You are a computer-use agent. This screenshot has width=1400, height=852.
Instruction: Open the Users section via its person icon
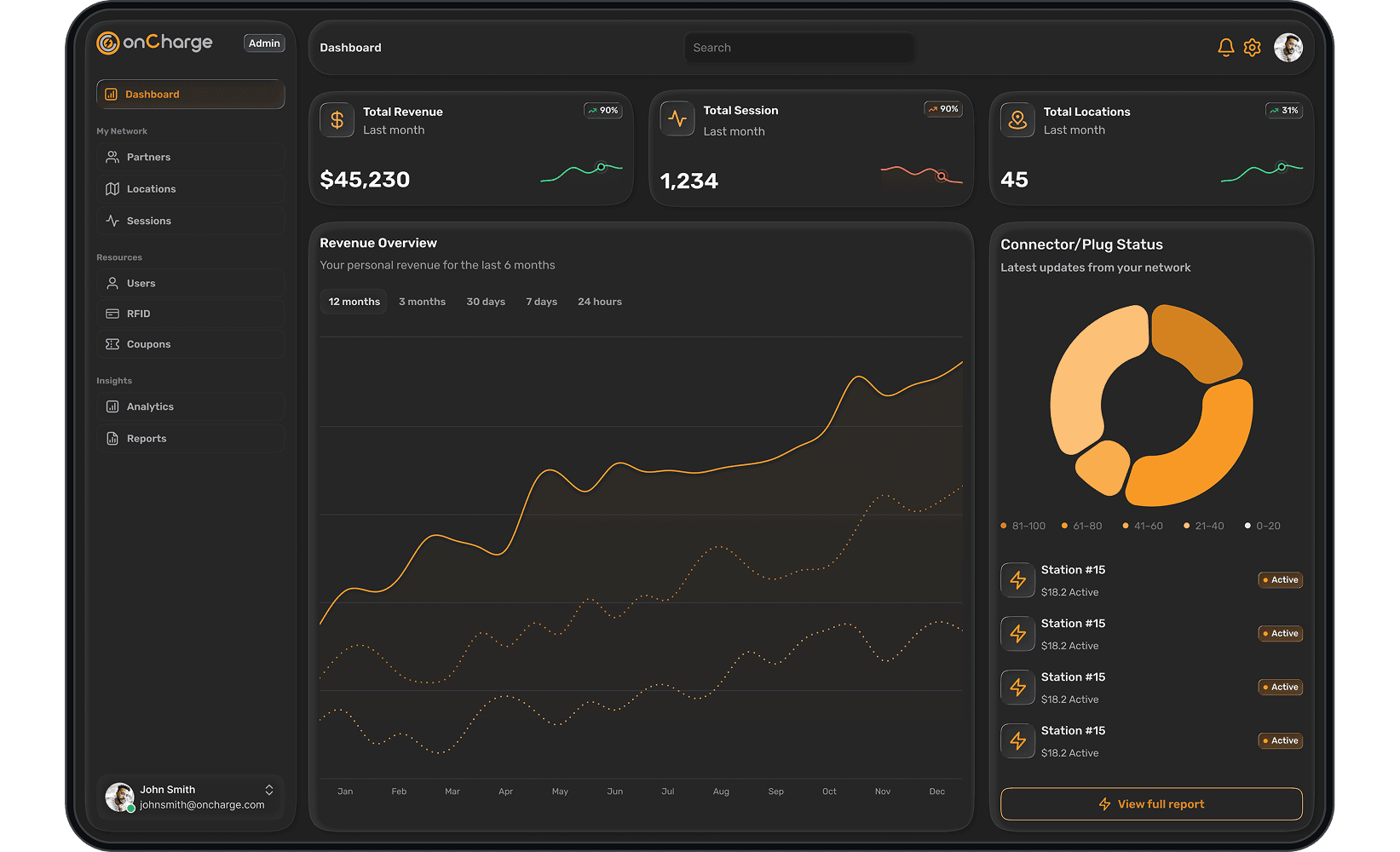pyautogui.click(x=113, y=283)
